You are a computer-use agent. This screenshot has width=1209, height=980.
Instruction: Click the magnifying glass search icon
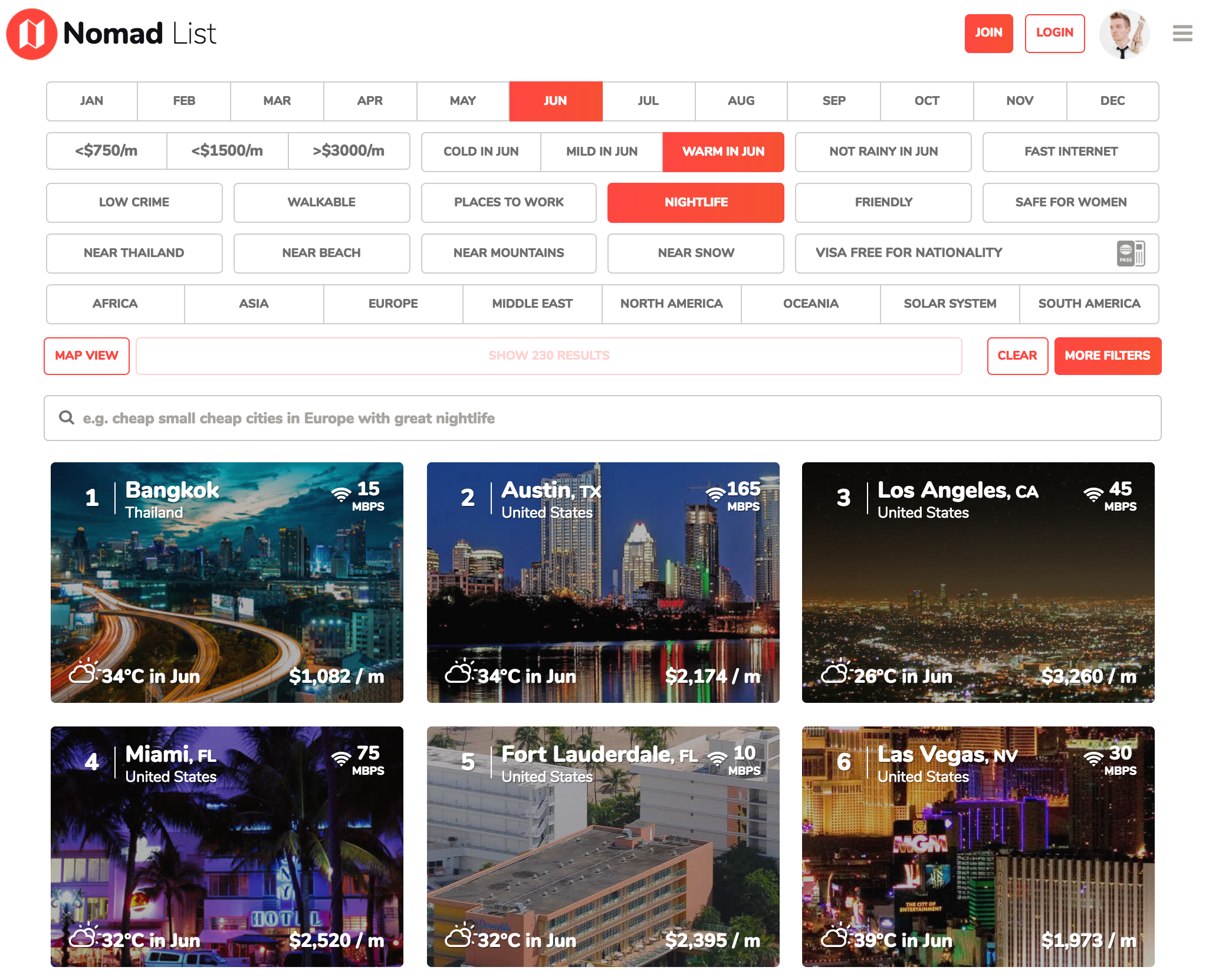(67, 418)
